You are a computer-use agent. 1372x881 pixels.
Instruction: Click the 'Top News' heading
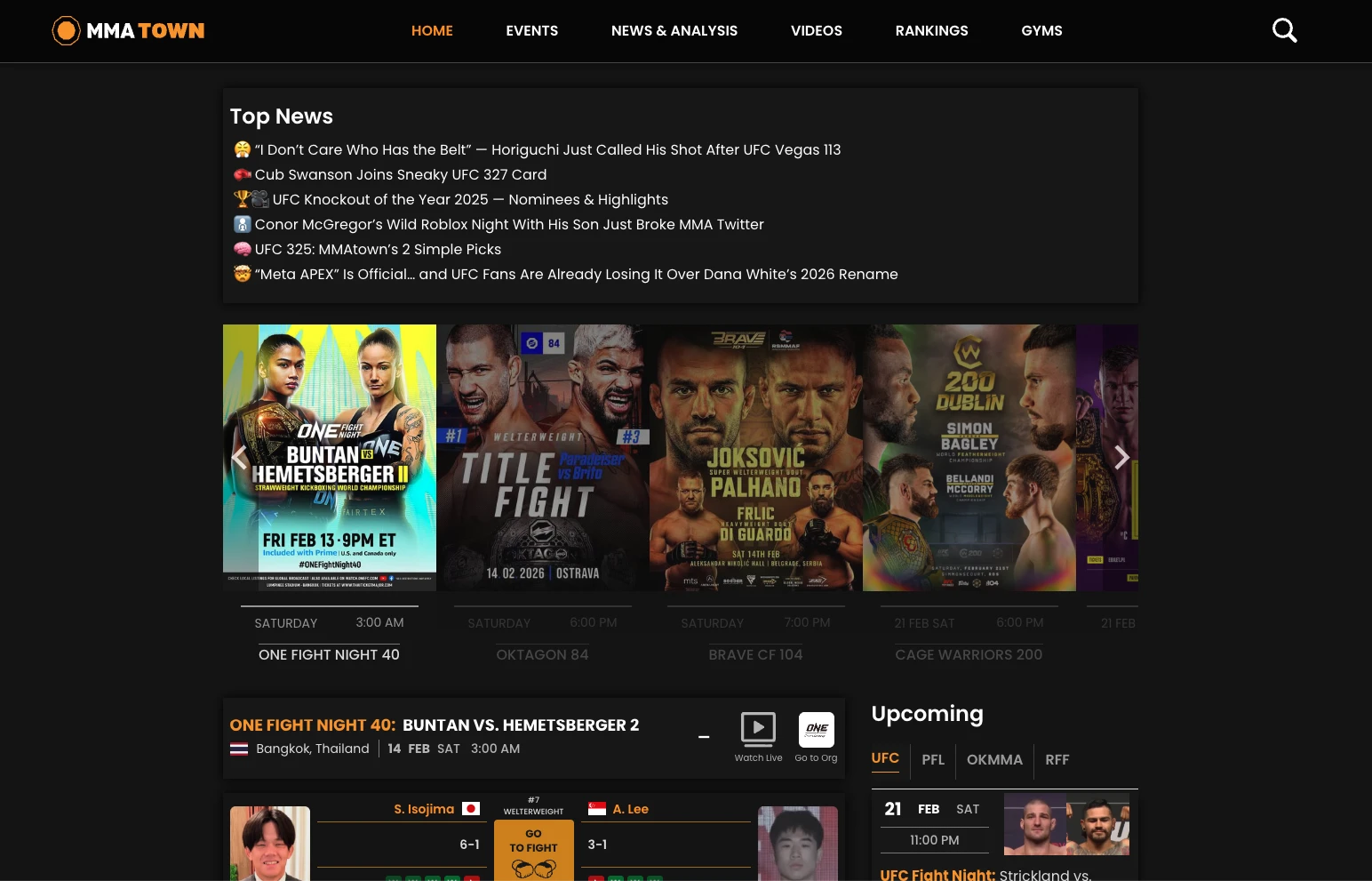[x=282, y=116]
